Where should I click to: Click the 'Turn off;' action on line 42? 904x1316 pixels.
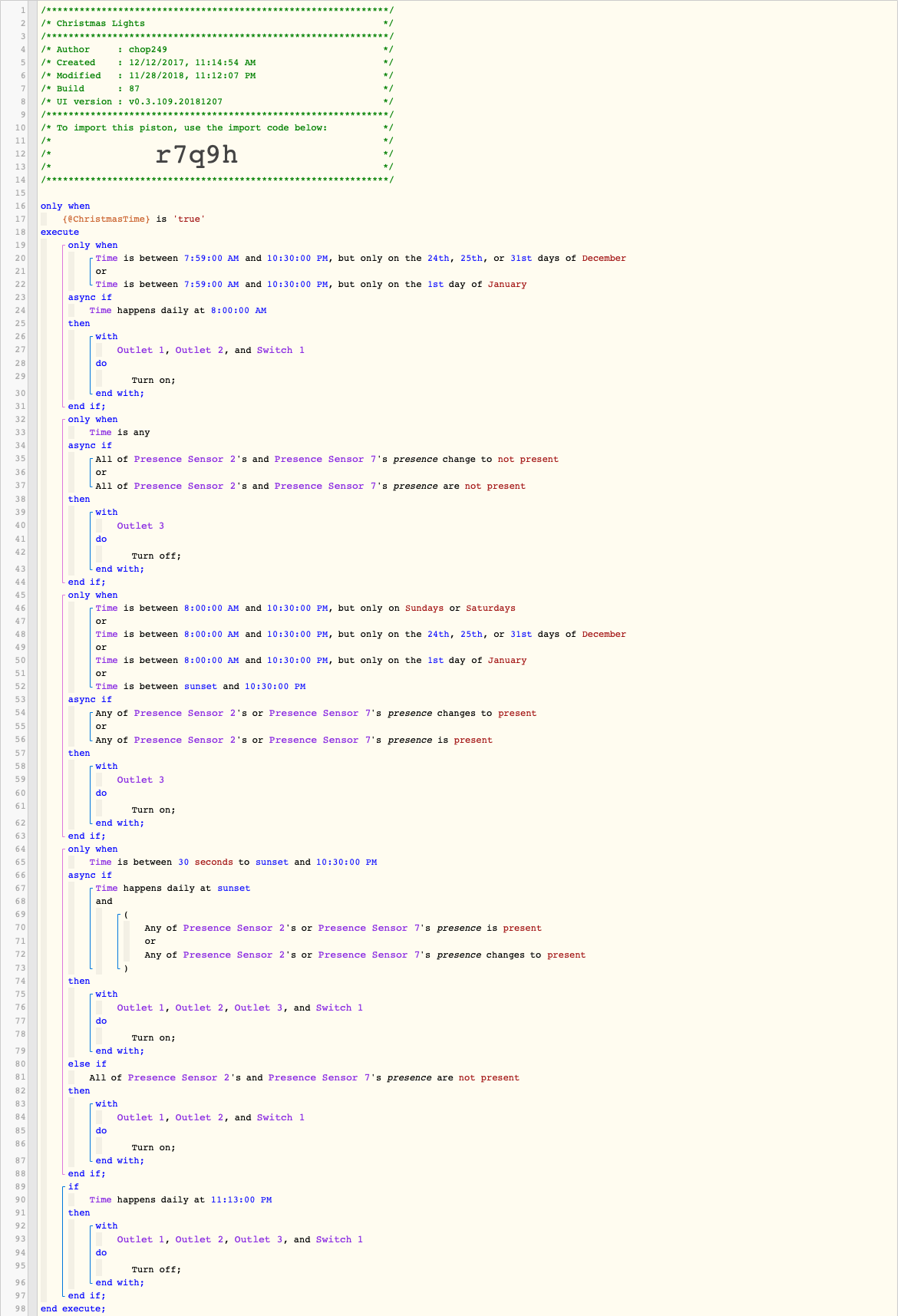pyautogui.click(x=157, y=556)
